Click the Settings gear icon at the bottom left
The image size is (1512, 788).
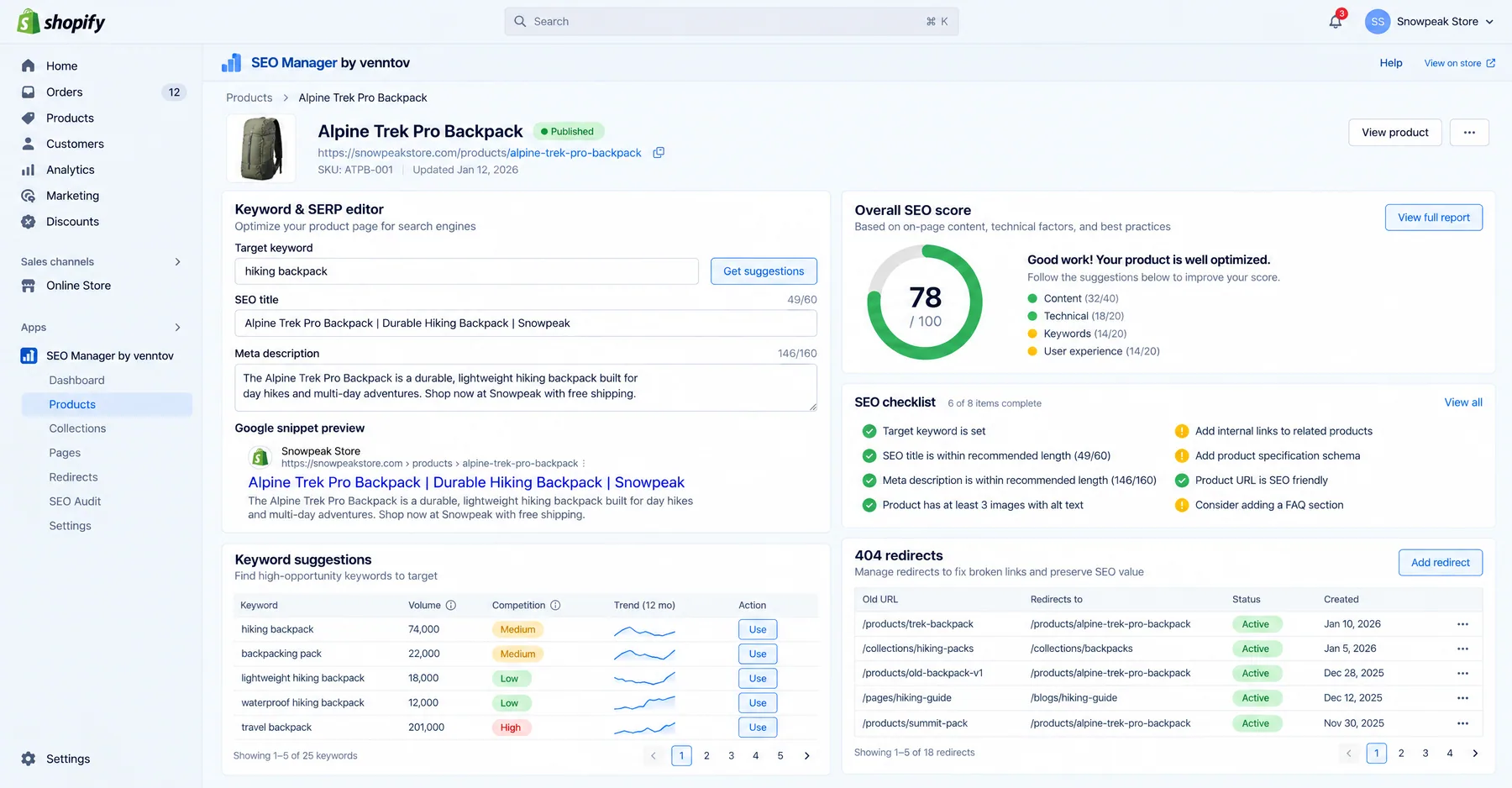pyautogui.click(x=29, y=759)
